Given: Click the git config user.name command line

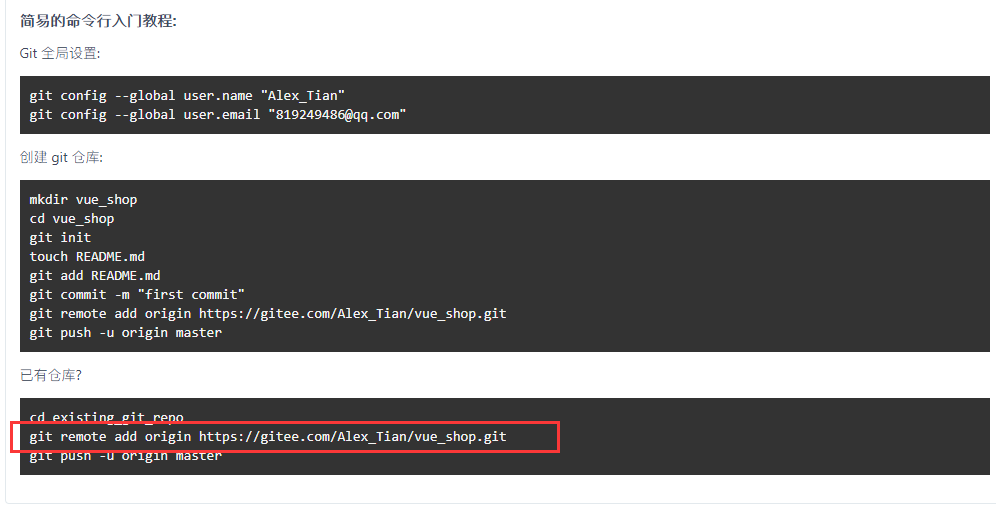Looking at the screenshot, I should pyautogui.click(x=187, y=96).
